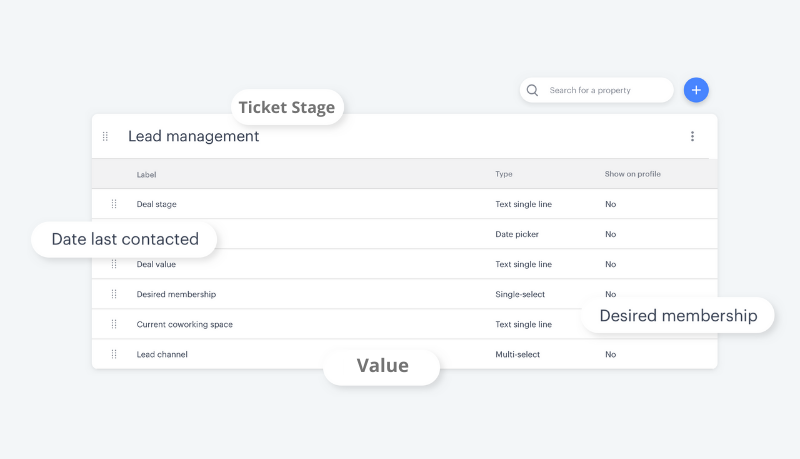Image resolution: width=800 pixels, height=459 pixels.
Task: Select the Date last contacted floating tag
Action: point(125,239)
